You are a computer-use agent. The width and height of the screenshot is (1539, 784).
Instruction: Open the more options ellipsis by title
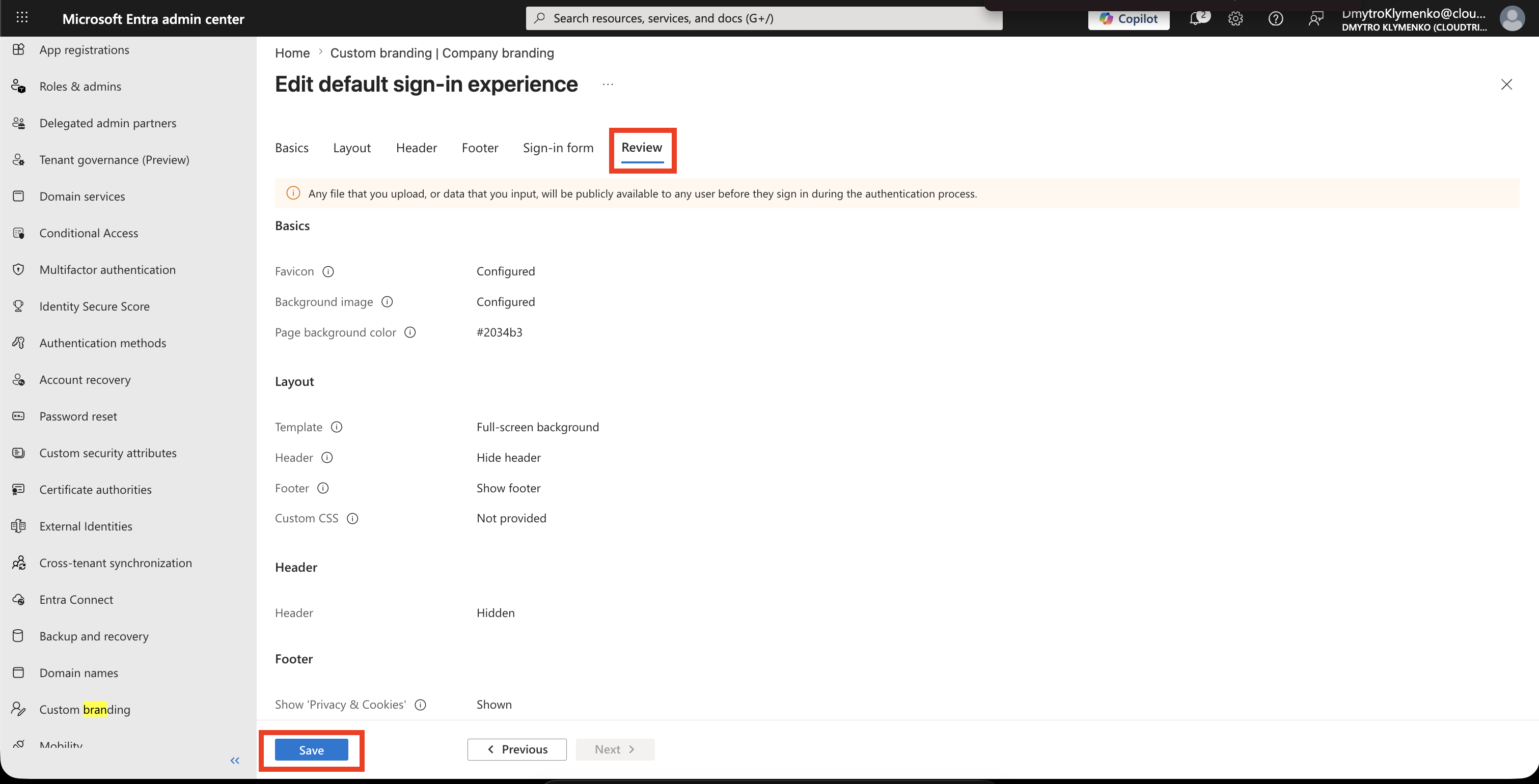click(608, 84)
